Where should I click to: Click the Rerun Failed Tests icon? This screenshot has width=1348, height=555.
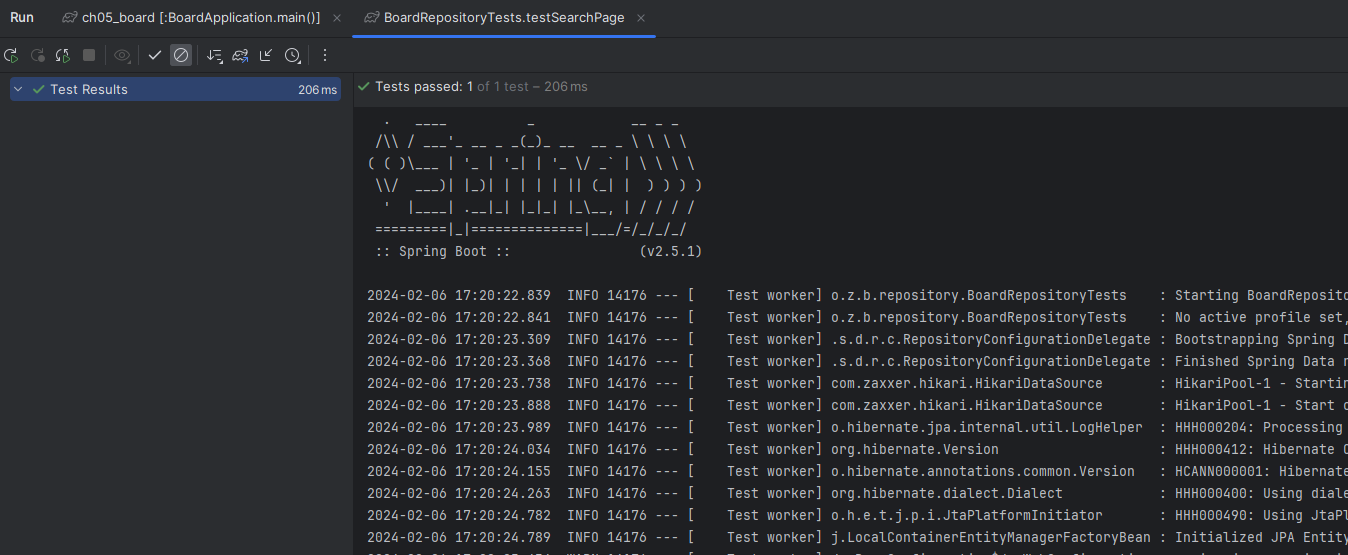click(x=38, y=56)
